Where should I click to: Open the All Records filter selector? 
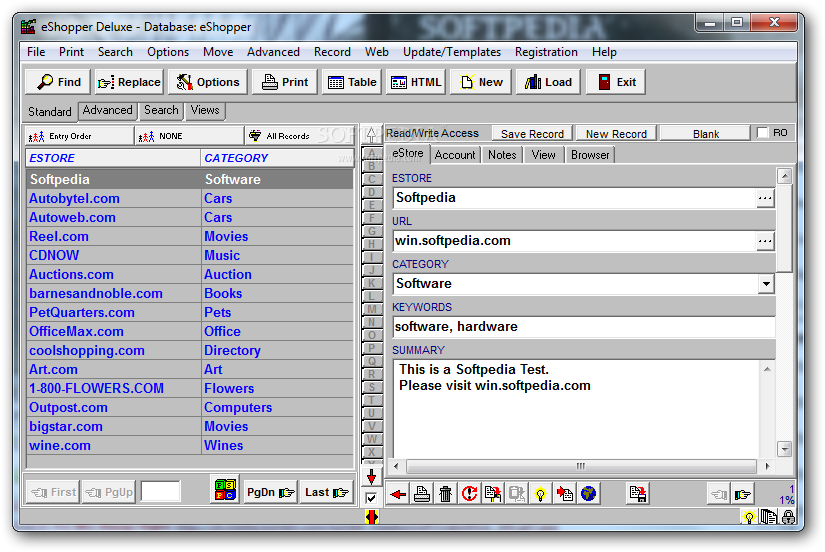coord(300,136)
